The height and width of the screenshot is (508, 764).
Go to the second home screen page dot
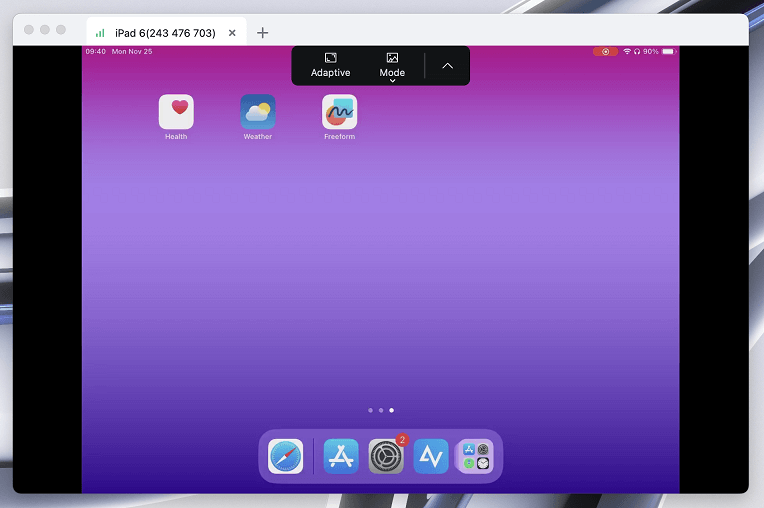point(381,410)
